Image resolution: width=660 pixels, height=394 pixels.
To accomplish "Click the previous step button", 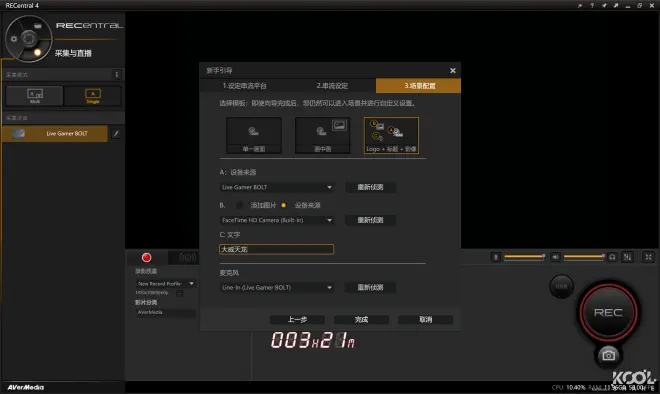I will pos(297,319).
